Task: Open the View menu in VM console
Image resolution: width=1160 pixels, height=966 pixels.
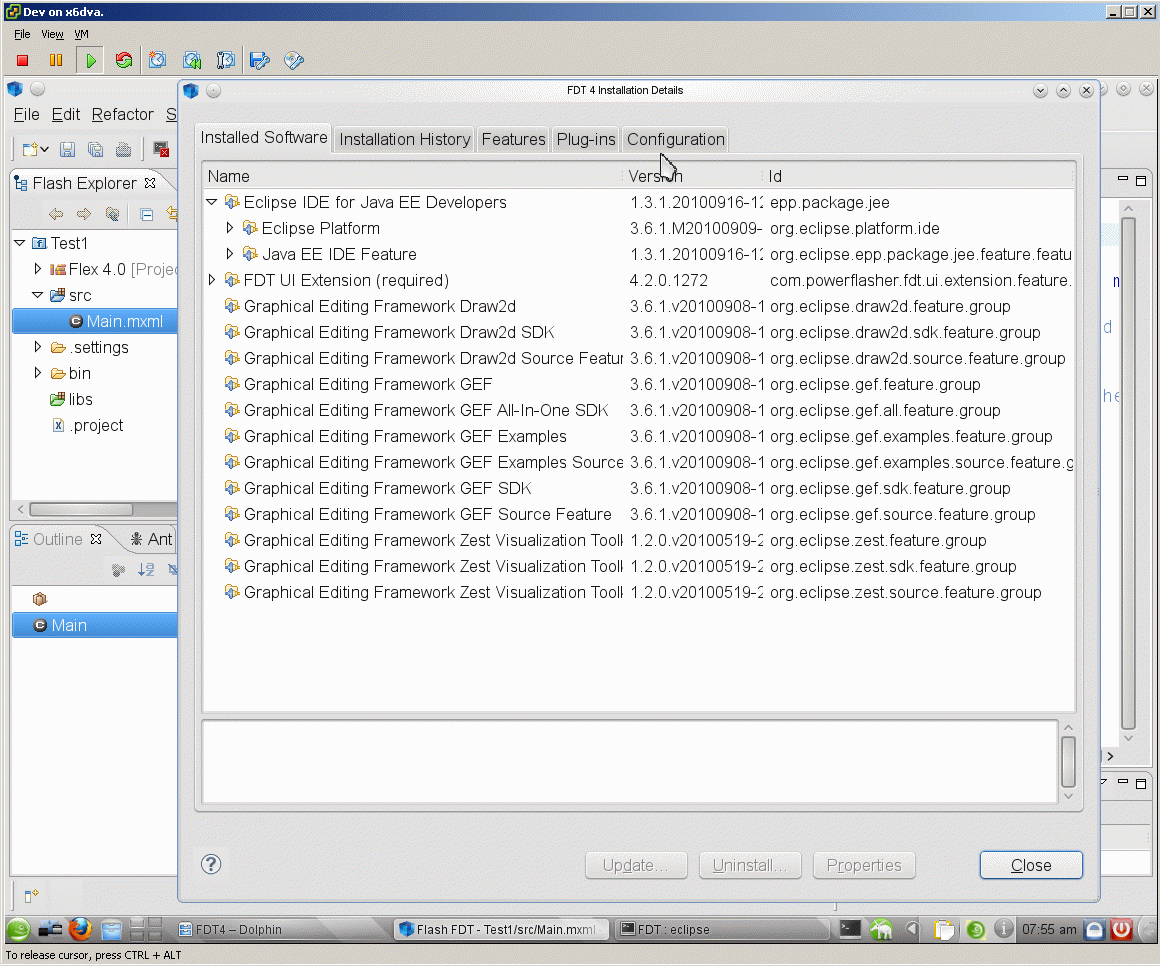Action: point(52,34)
